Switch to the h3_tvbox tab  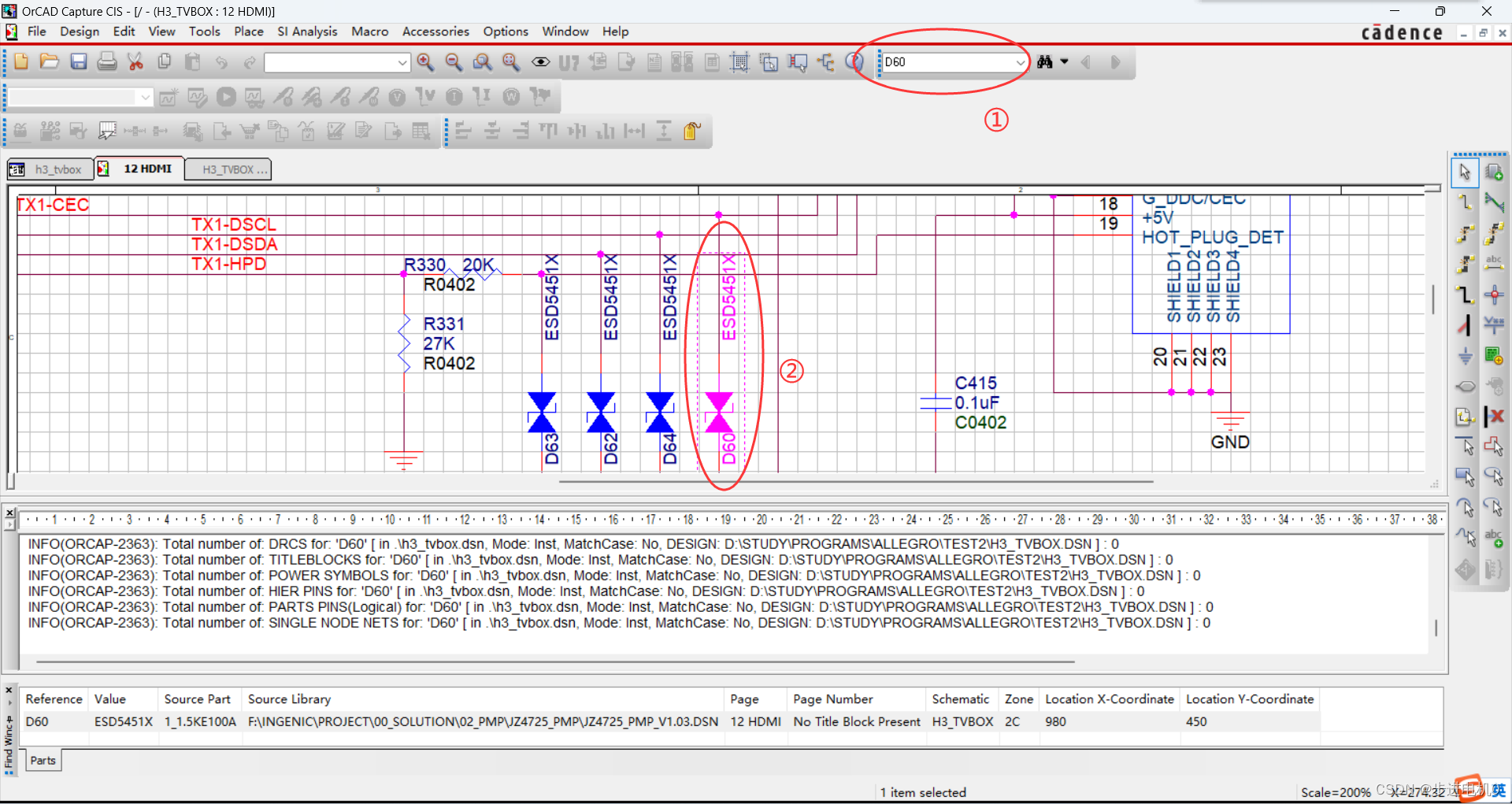[x=50, y=169]
